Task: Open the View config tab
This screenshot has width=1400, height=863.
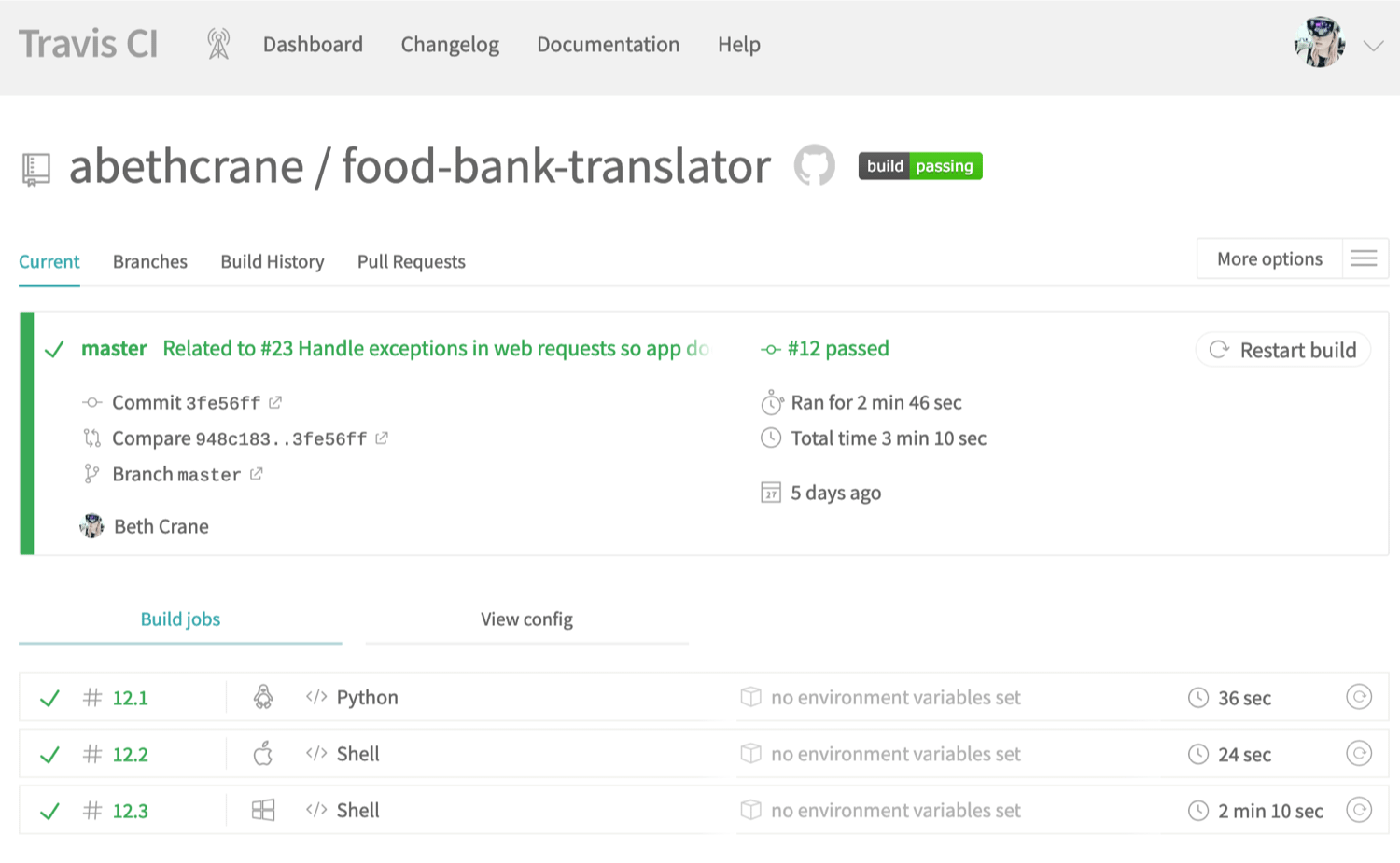Action: pos(526,619)
